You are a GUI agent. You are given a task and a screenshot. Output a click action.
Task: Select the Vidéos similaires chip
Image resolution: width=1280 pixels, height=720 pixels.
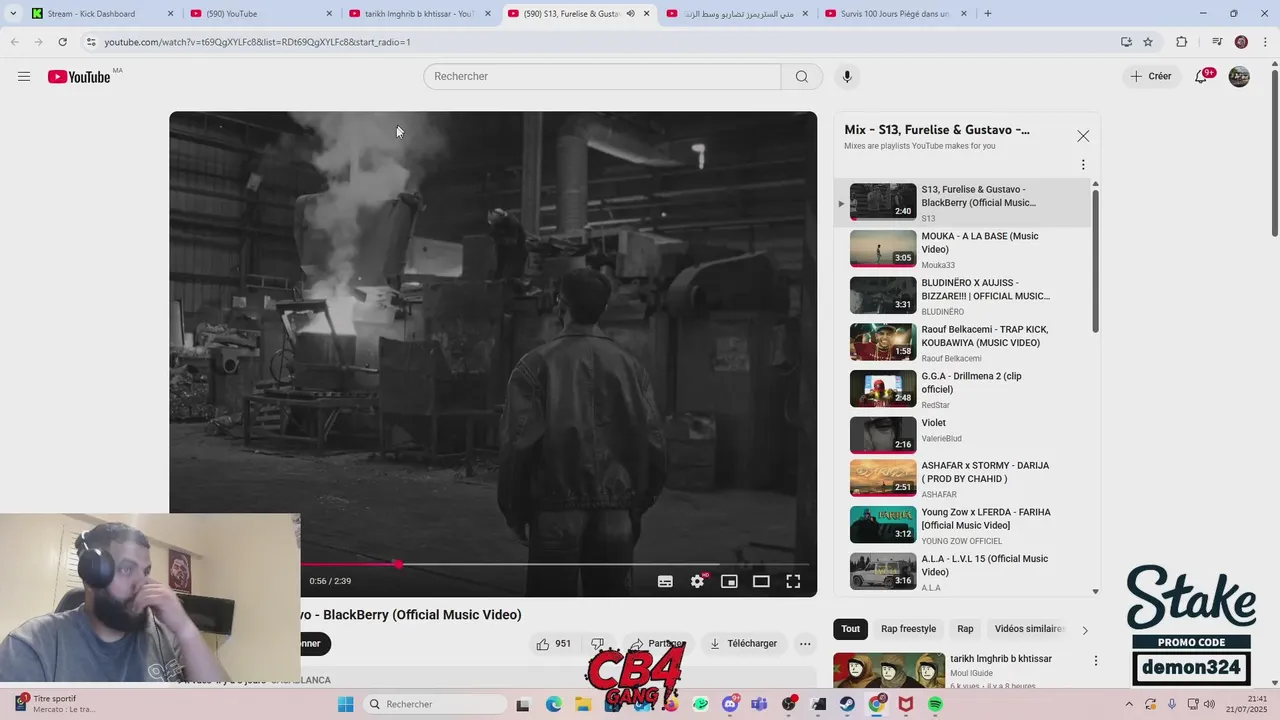(1029, 629)
